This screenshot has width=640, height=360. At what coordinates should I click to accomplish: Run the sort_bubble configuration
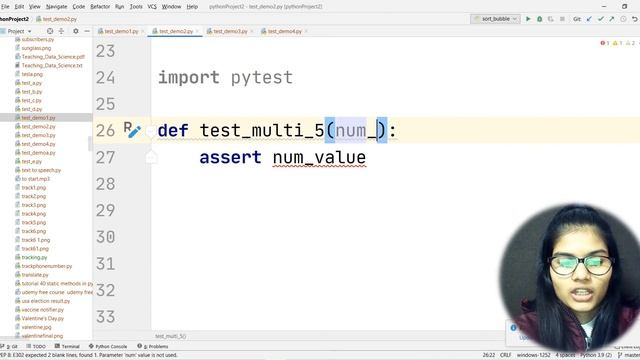(528, 19)
